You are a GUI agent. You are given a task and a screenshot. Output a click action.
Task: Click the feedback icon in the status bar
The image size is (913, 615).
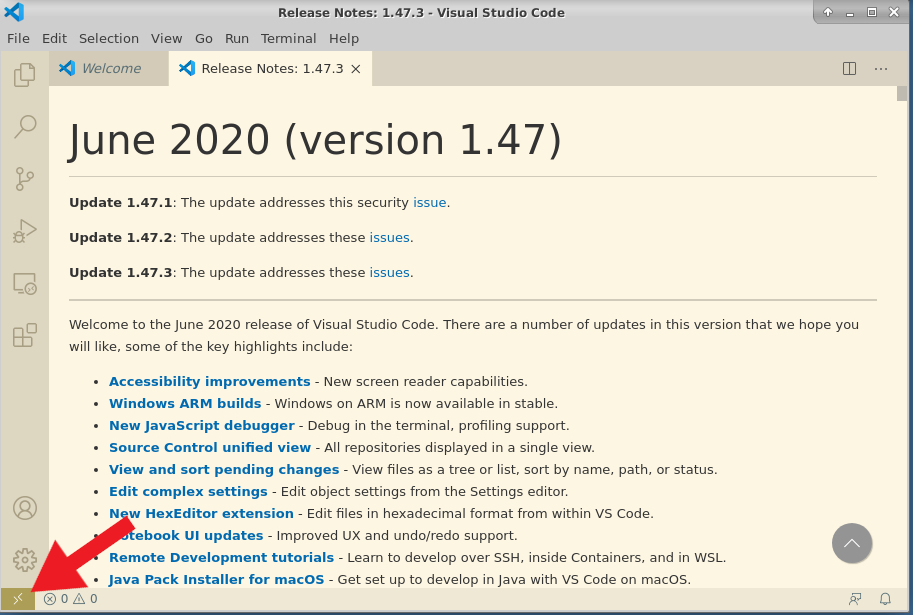pyautogui.click(x=855, y=599)
